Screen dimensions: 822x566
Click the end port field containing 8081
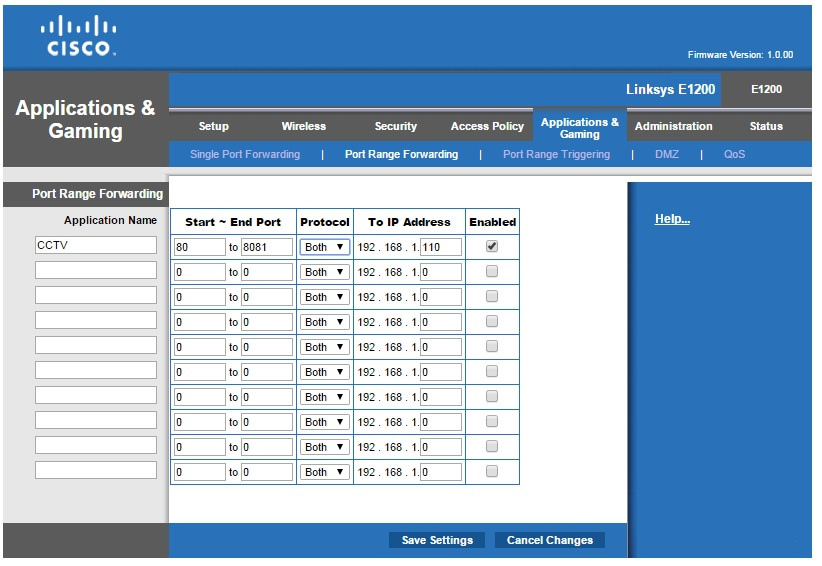pos(267,247)
